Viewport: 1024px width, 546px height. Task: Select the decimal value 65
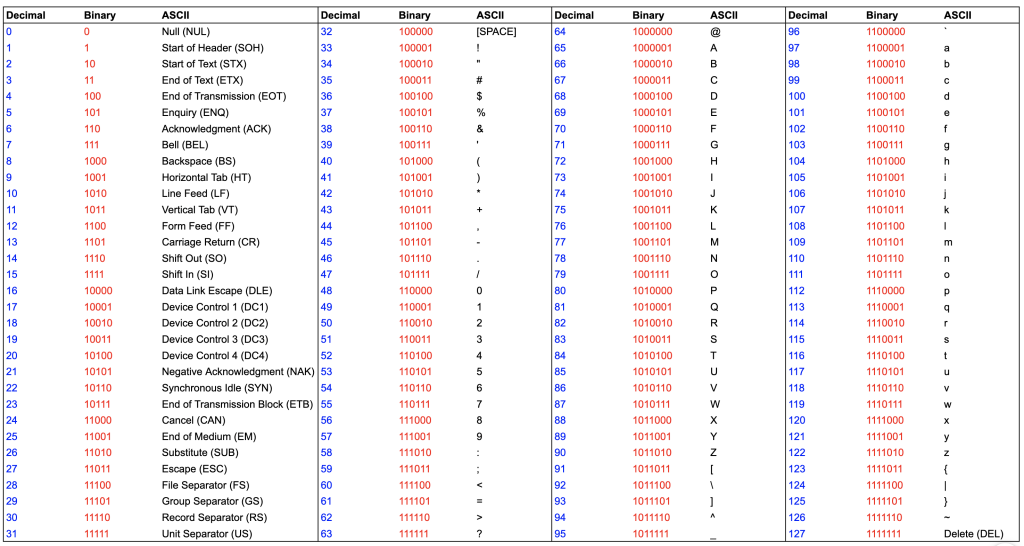560,48
